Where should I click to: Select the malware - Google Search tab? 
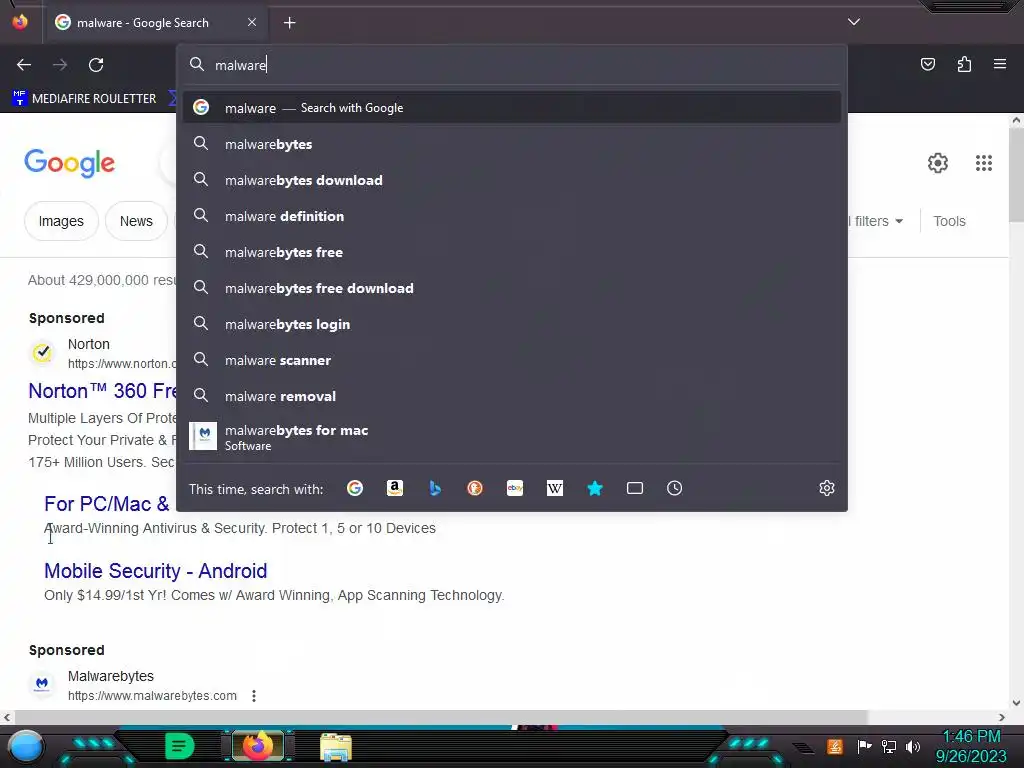pos(157,23)
